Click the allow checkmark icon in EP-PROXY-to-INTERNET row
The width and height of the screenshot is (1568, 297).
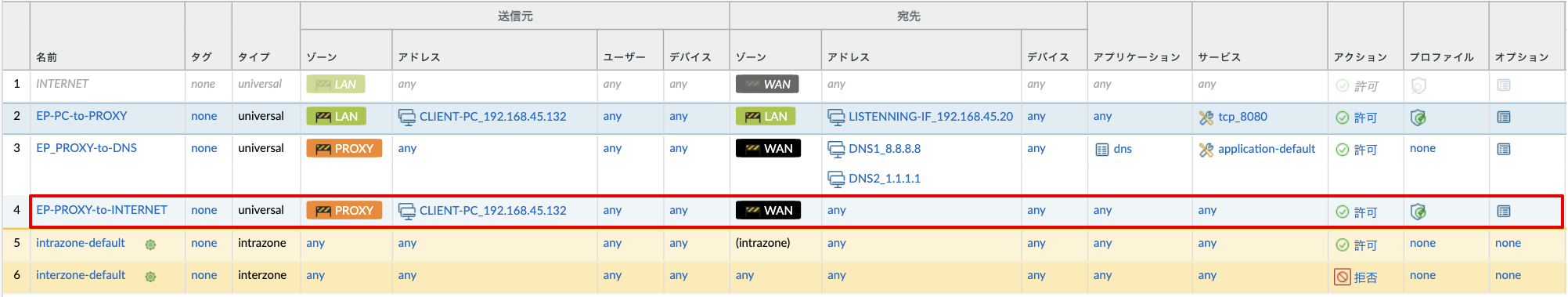coord(1342,212)
